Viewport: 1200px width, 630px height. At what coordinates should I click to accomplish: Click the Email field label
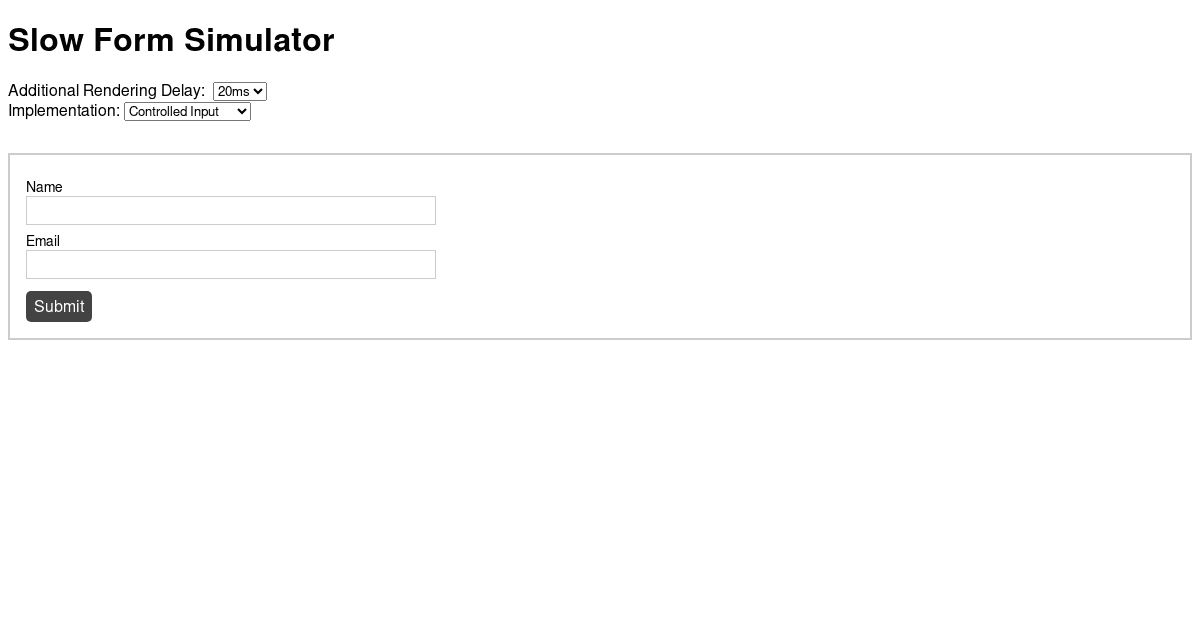(x=42, y=241)
